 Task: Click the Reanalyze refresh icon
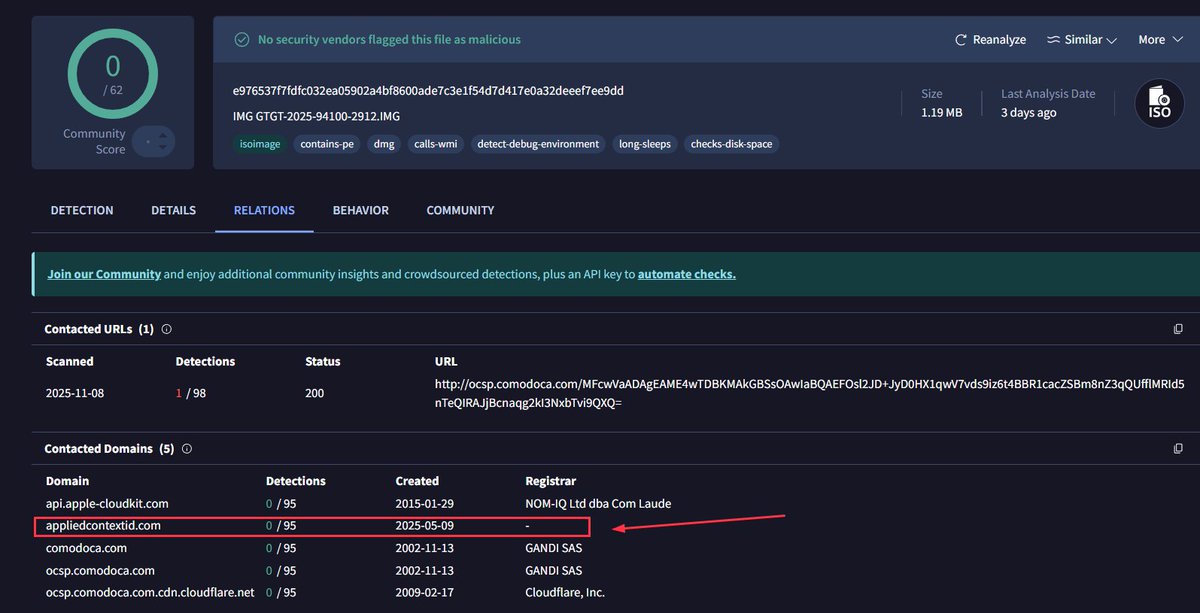tap(961, 40)
